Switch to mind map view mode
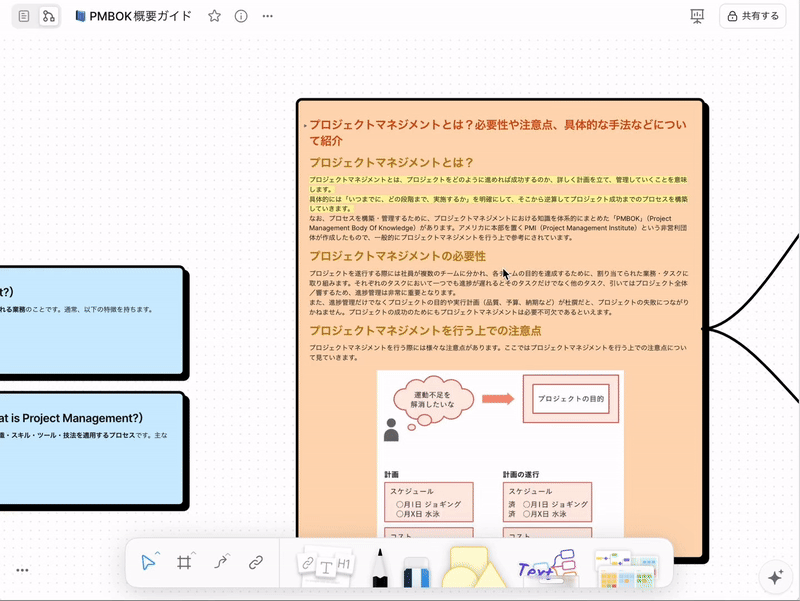The height and width of the screenshot is (601, 800). point(48,16)
